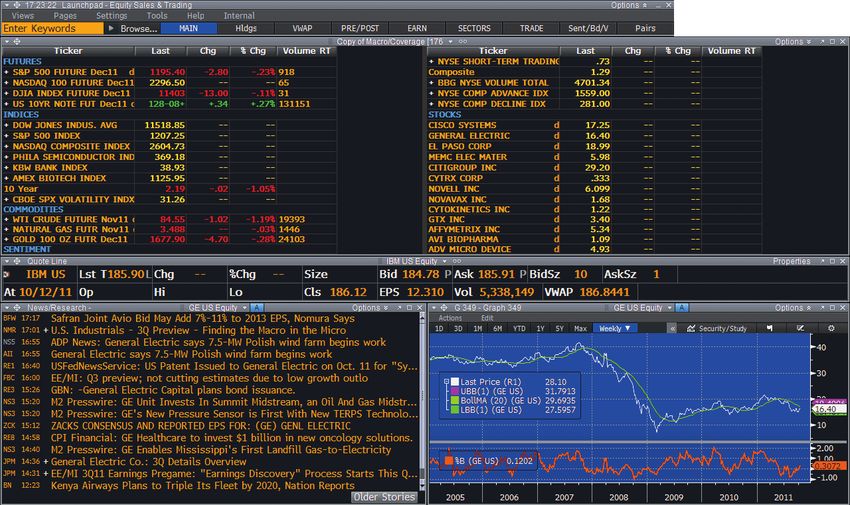Open GE US Equity dropdown in News panel
This screenshot has width=850, height=505.
(x=245, y=308)
